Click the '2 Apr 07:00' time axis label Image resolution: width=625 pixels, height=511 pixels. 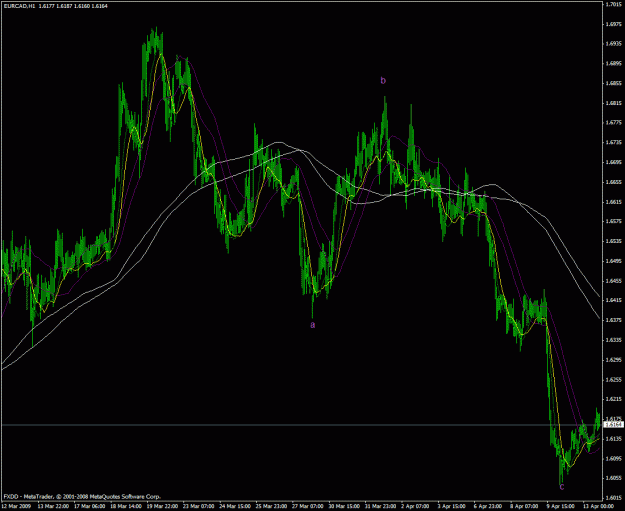tap(416, 506)
